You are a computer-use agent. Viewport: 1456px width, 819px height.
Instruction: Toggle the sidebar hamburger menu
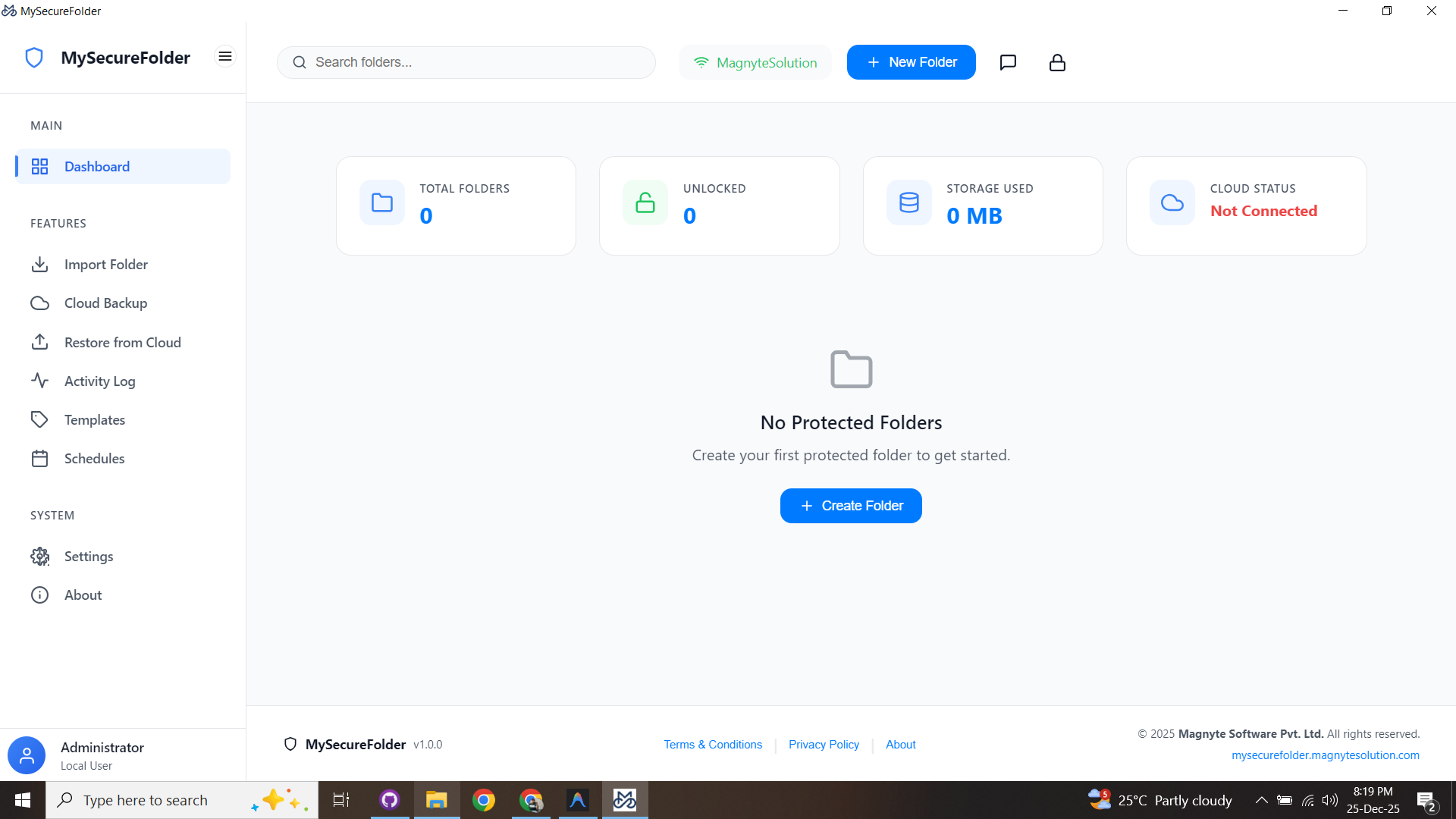coord(225,56)
